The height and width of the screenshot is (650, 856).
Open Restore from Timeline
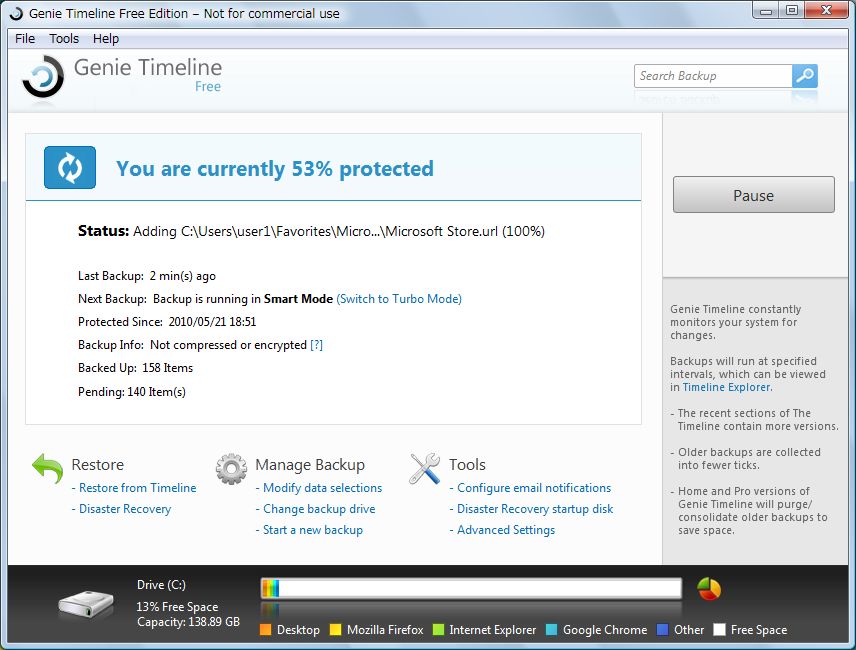pos(138,488)
